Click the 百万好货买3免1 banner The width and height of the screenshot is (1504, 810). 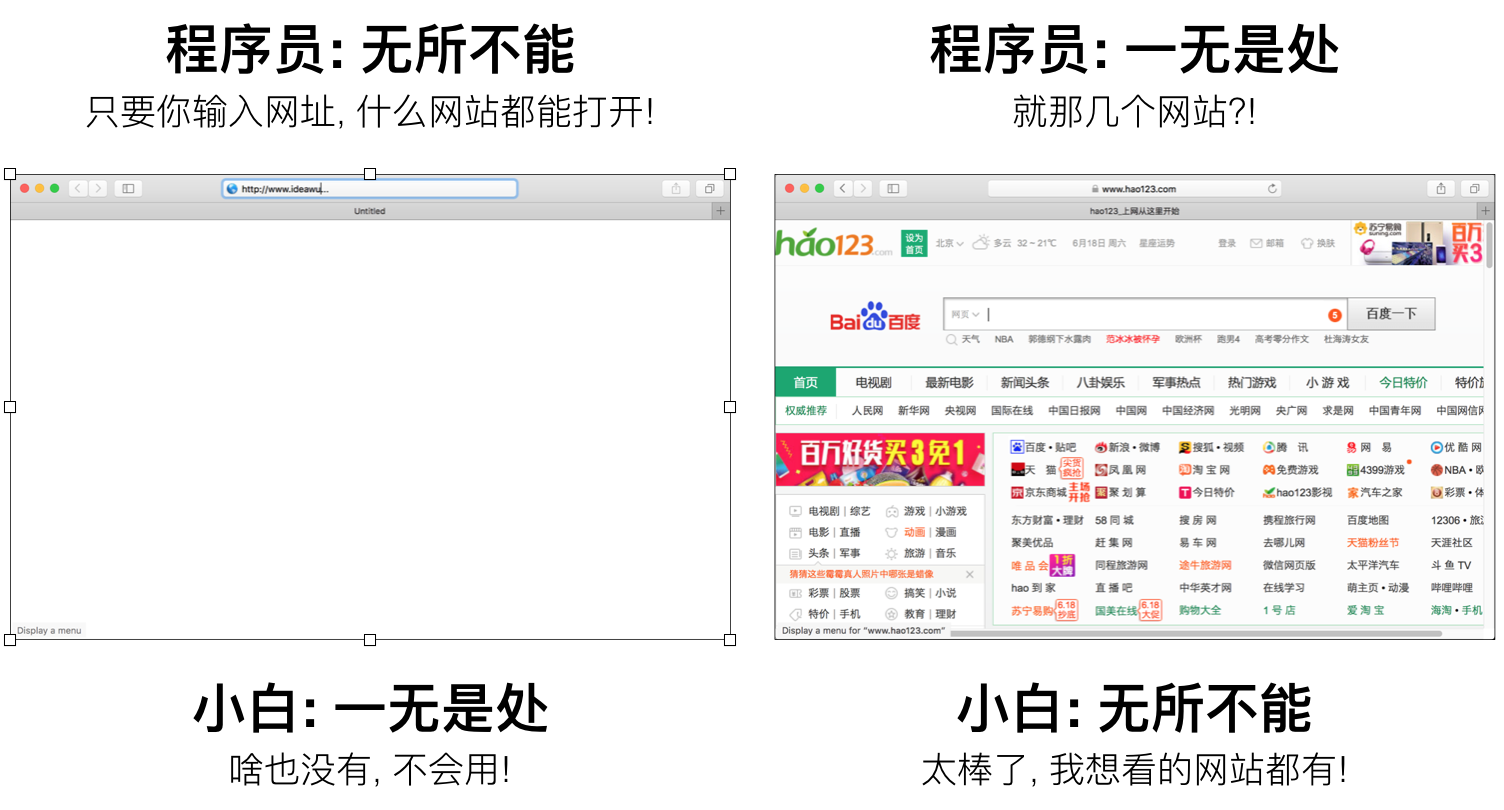[880, 459]
